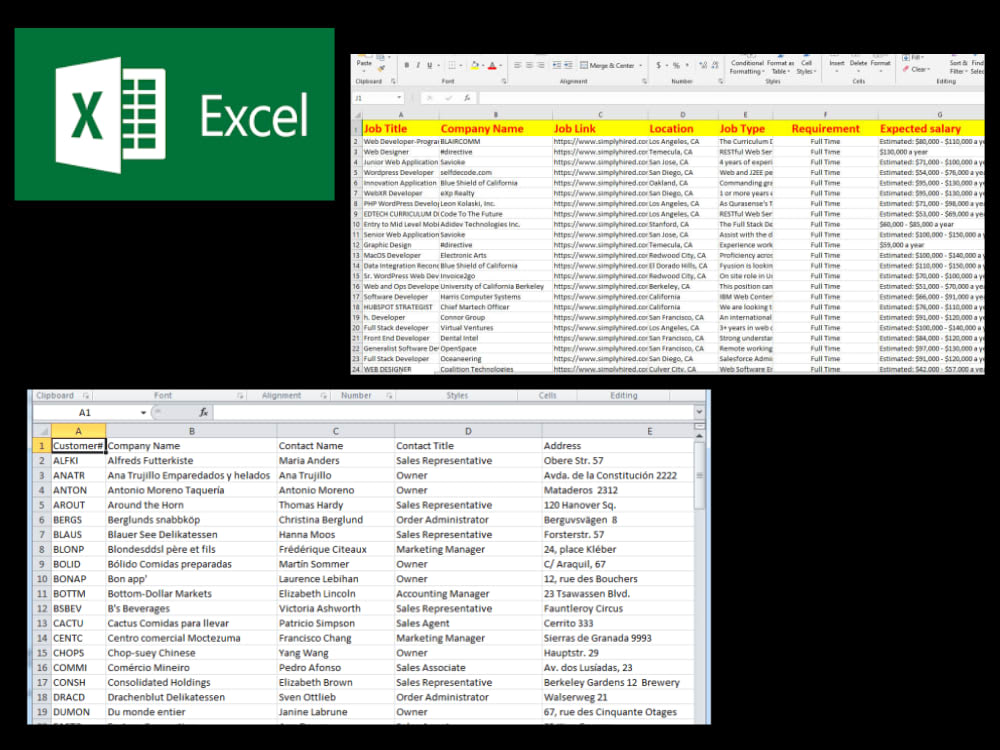The width and height of the screenshot is (1000, 750).
Task: Click Bold in top spreadsheet ribbon
Action: (x=407, y=65)
